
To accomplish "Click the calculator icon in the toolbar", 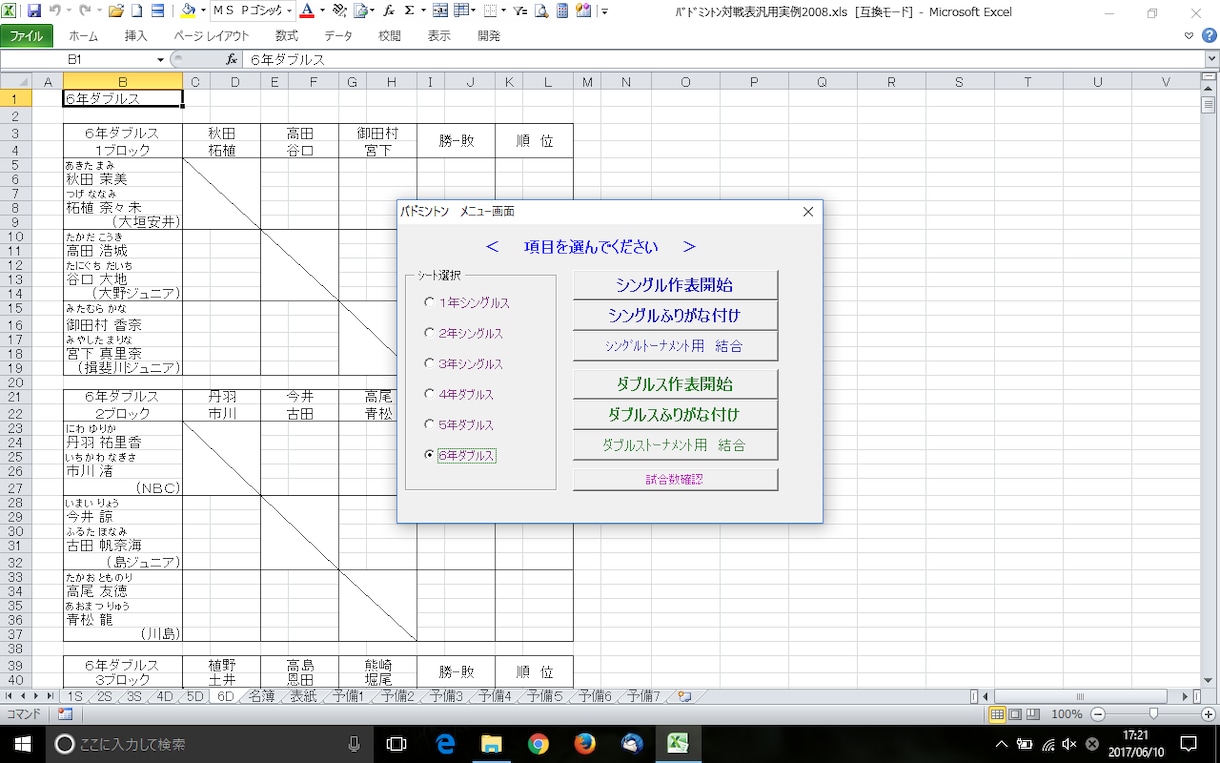I will [562, 12].
